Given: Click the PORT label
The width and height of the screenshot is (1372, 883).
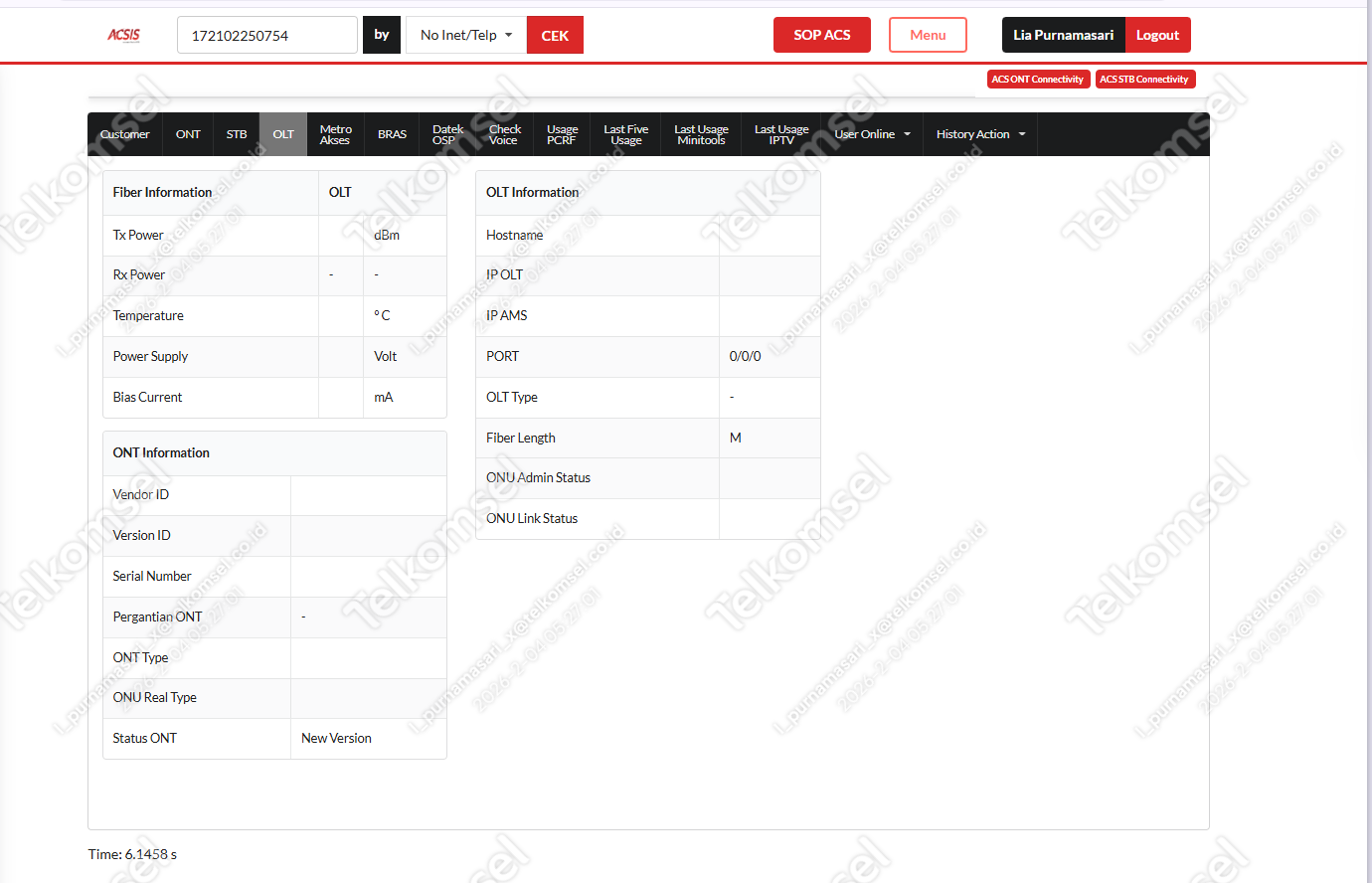Looking at the screenshot, I should [x=502, y=357].
